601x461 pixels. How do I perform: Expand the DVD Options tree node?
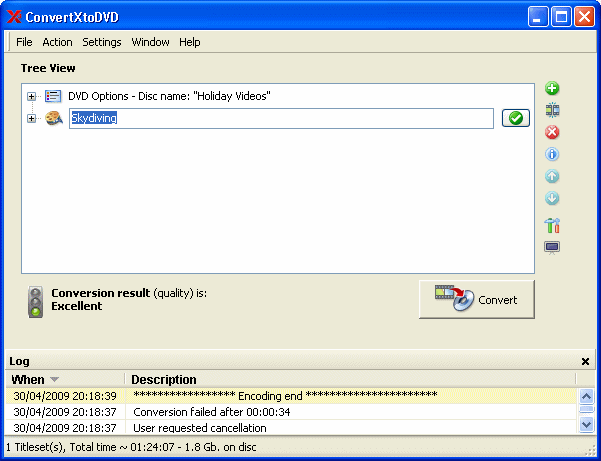(31, 96)
